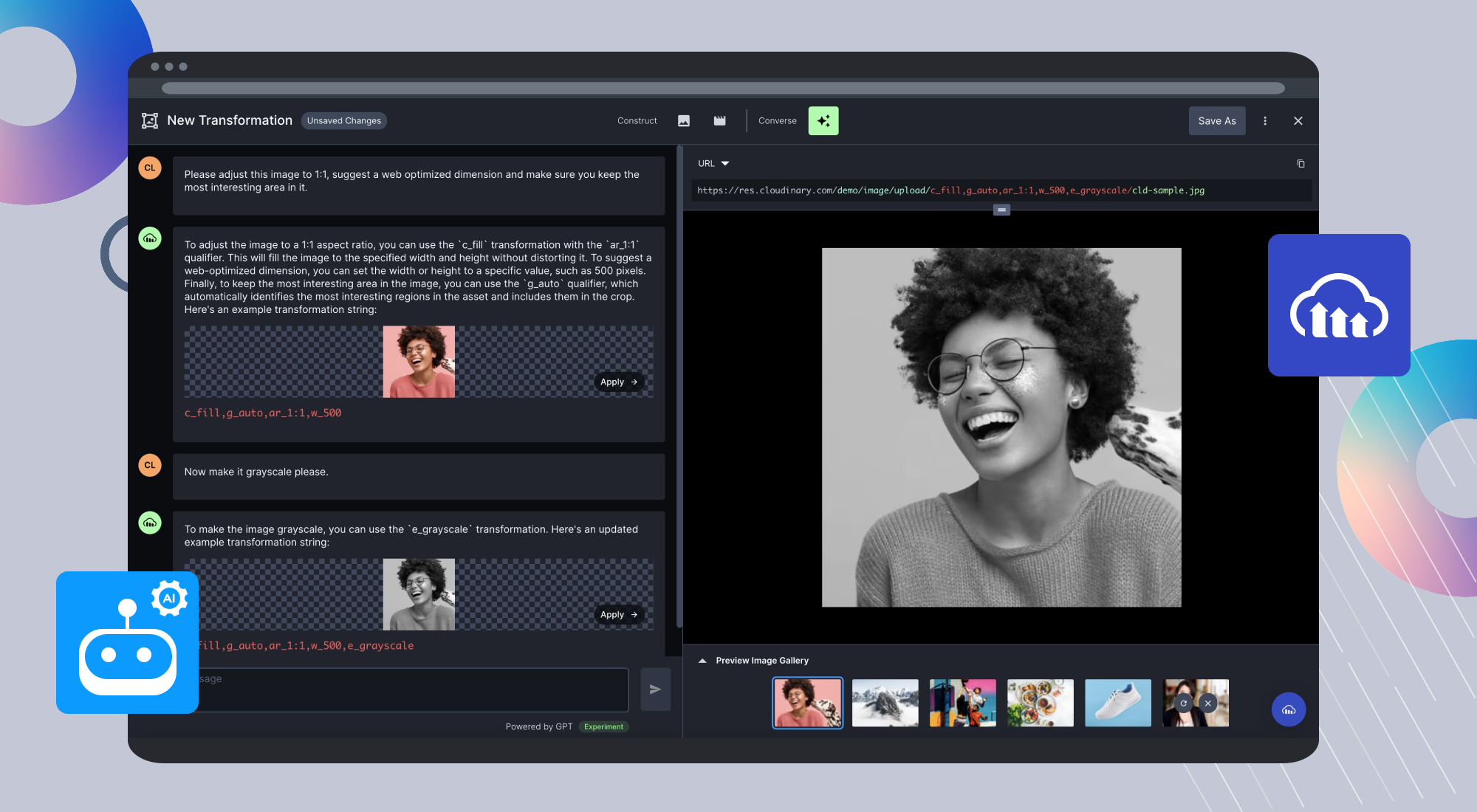Switch to the Converse tab
Image resolution: width=1477 pixels, height=812 pixels.
point(777,120)
